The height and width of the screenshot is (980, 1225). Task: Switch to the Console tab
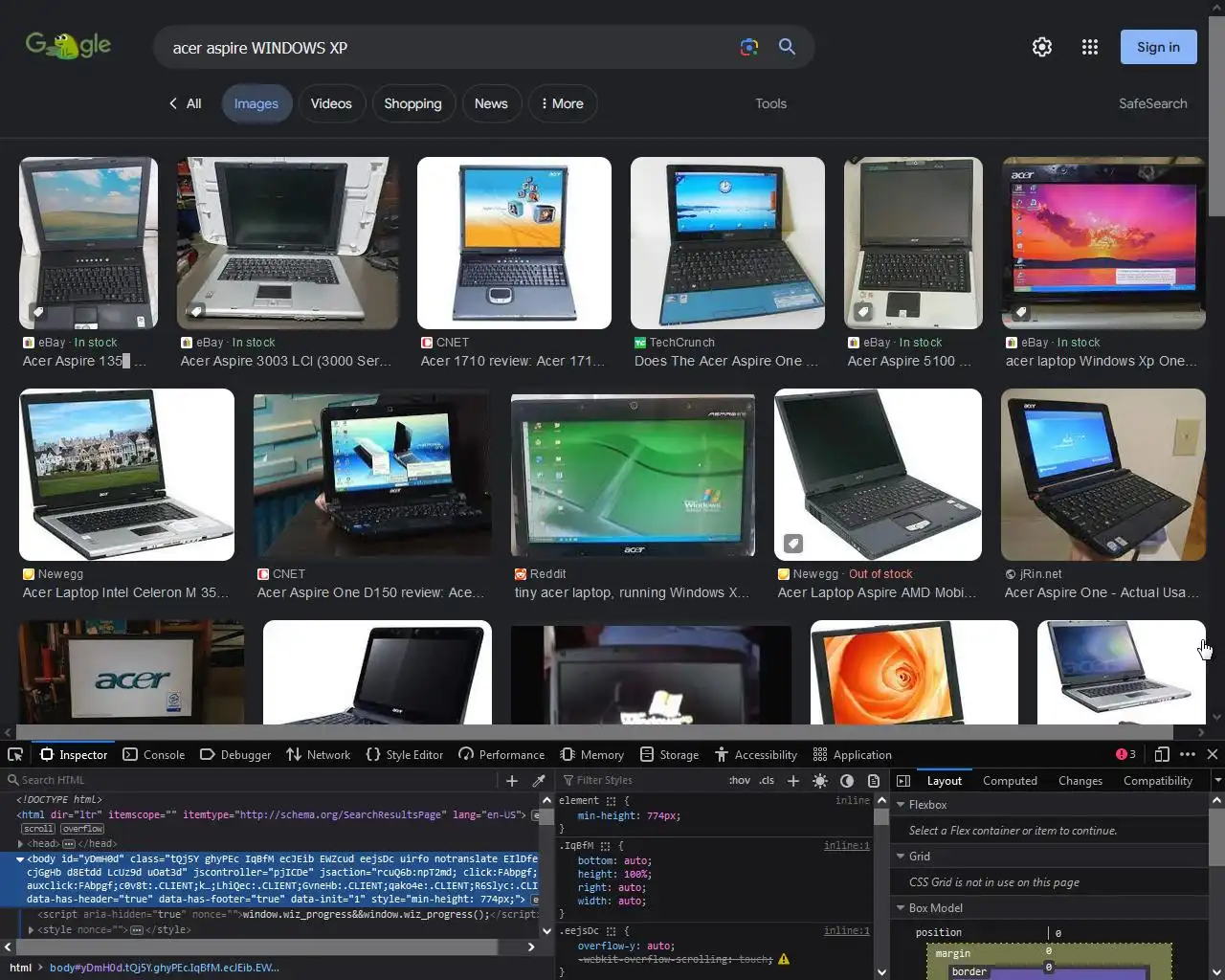(154, 754)
